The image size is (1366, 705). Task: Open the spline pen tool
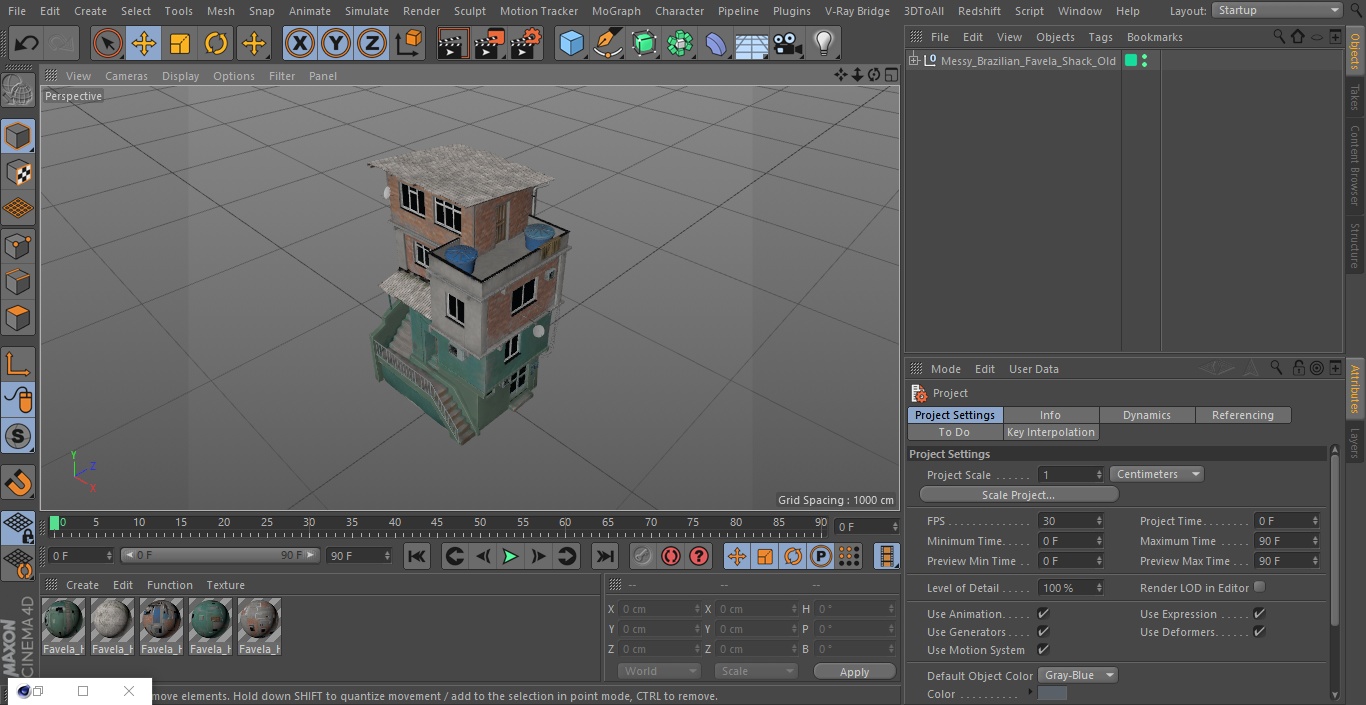[607, 43]
